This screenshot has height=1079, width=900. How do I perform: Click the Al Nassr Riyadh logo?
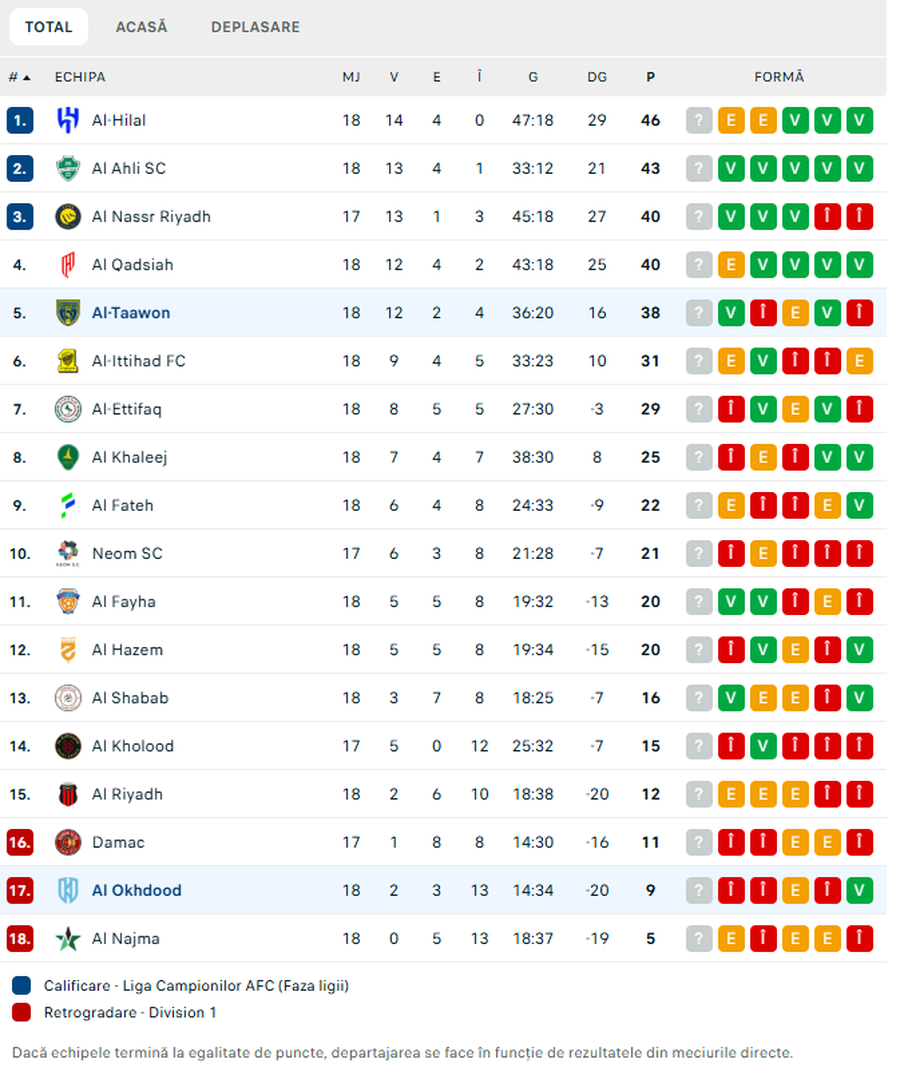[68, 216]
